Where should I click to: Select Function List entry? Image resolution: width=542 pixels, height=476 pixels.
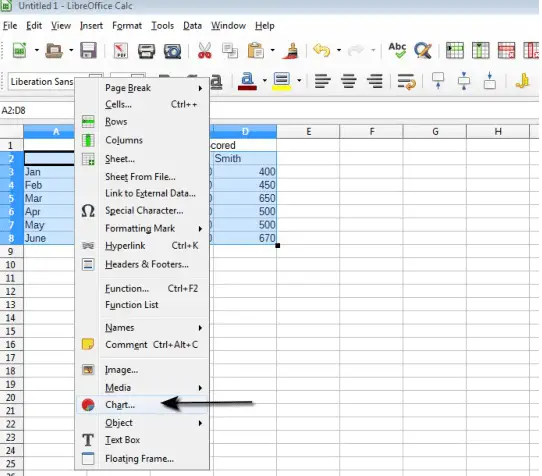[x=142, y=305]
